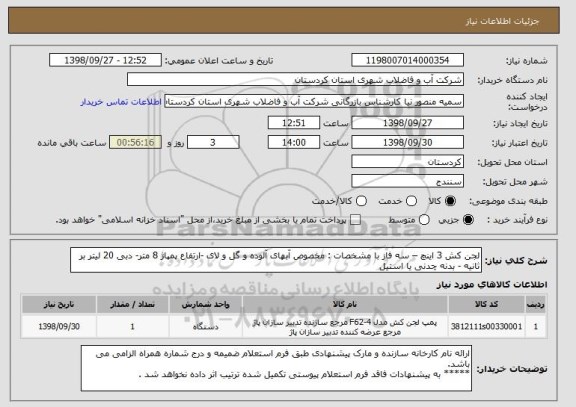Click the buyer notes text area
Viewport: 576px width, 407px height.
[276, 368]
